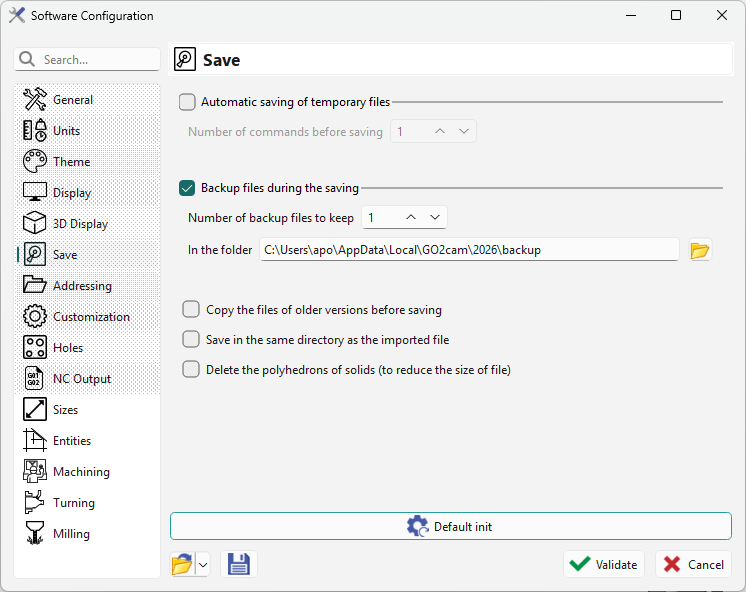Increase number of backup files to keep
The image size is (746, 592).
point(411,218)
